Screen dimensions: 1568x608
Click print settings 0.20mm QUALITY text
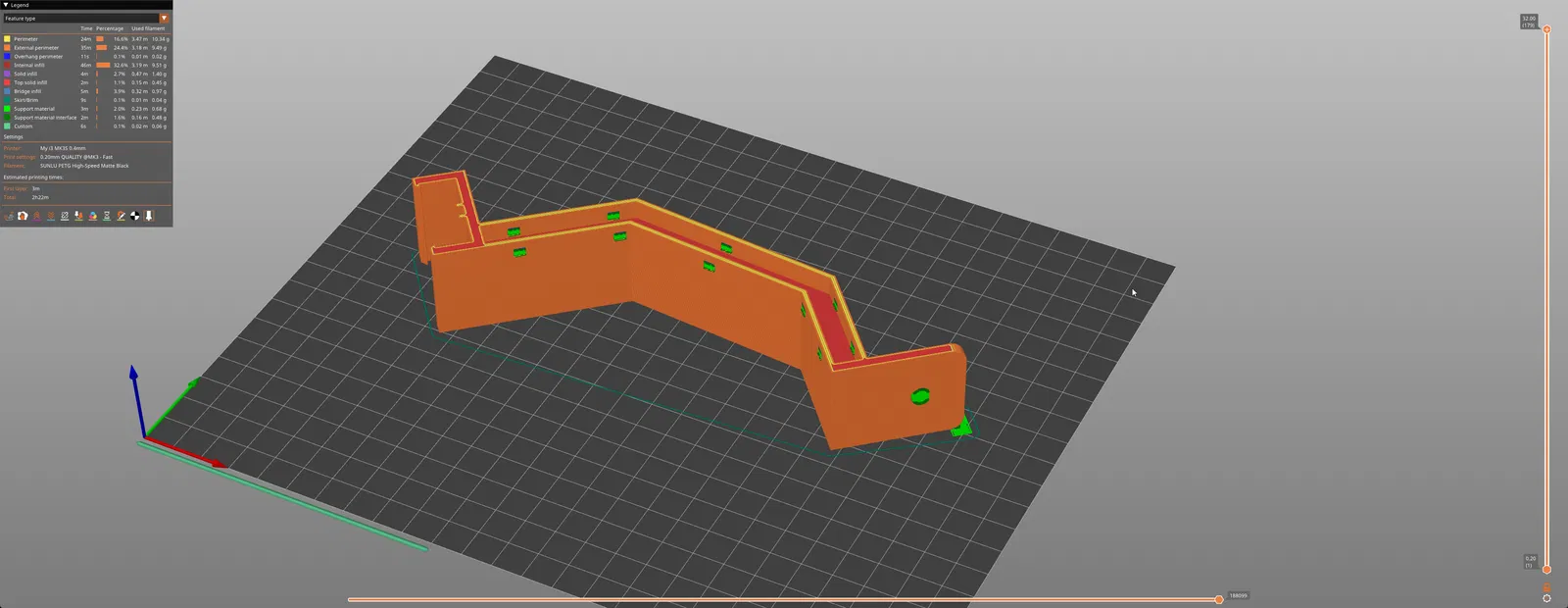click(76, 157)
